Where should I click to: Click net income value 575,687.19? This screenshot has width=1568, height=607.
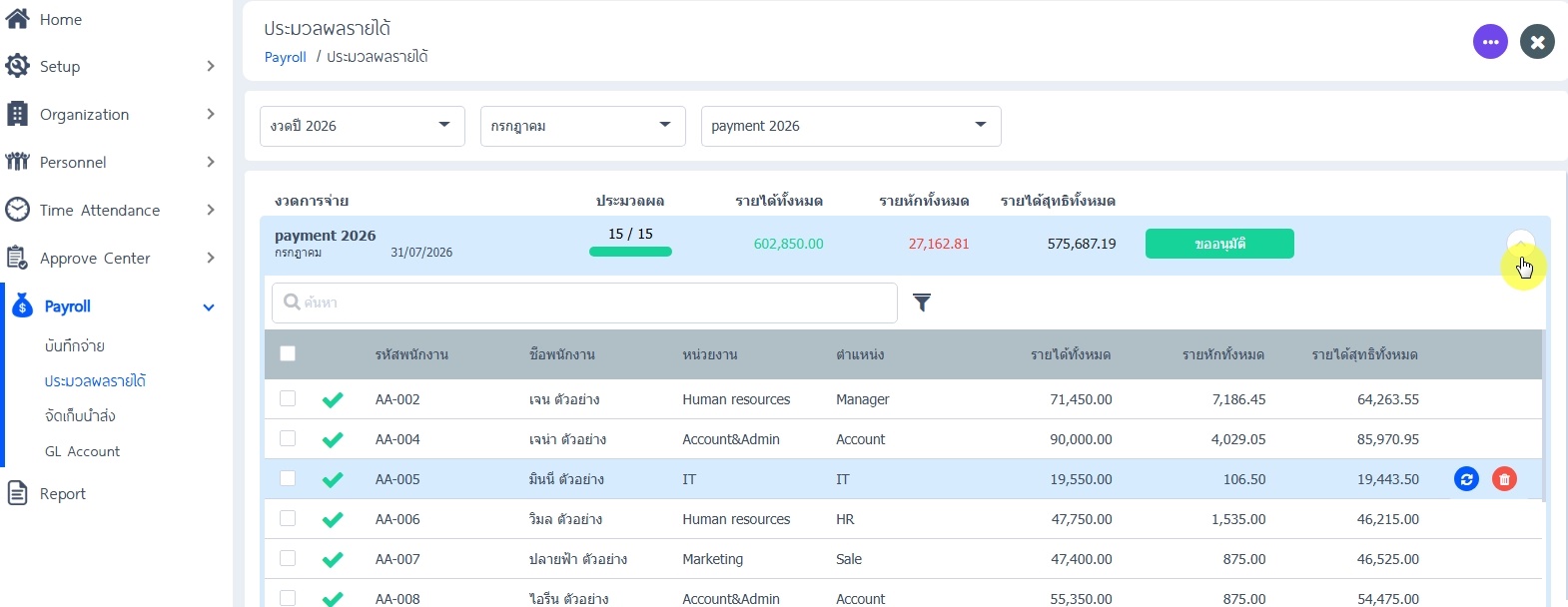click(1082, 244)
